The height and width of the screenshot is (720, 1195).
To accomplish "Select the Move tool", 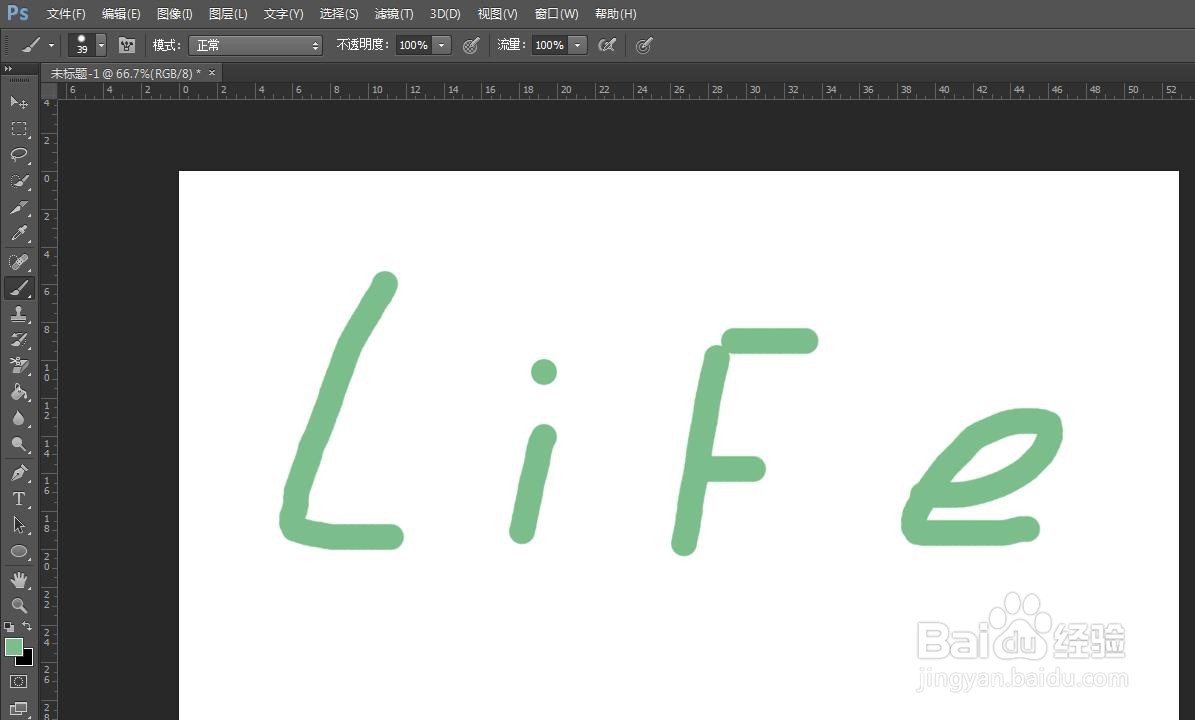I will click(19, 102).
